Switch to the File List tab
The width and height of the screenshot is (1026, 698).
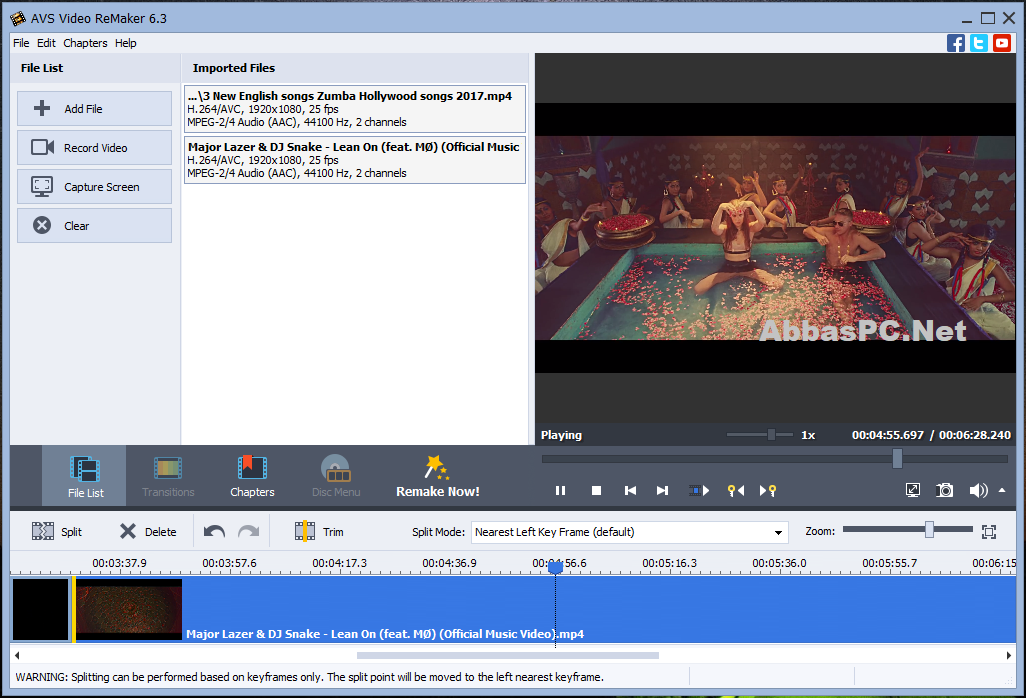coord(84,476)
